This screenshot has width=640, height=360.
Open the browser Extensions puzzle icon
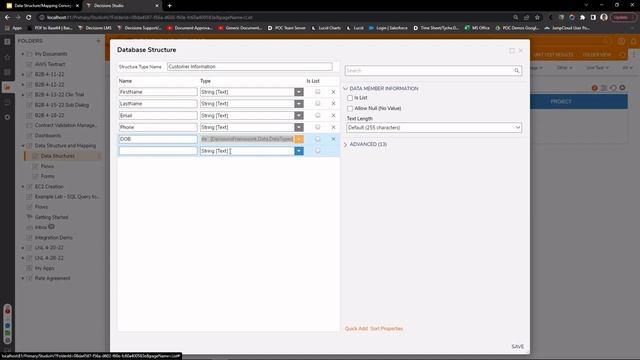pyautogui.click(x=582, y=18)
